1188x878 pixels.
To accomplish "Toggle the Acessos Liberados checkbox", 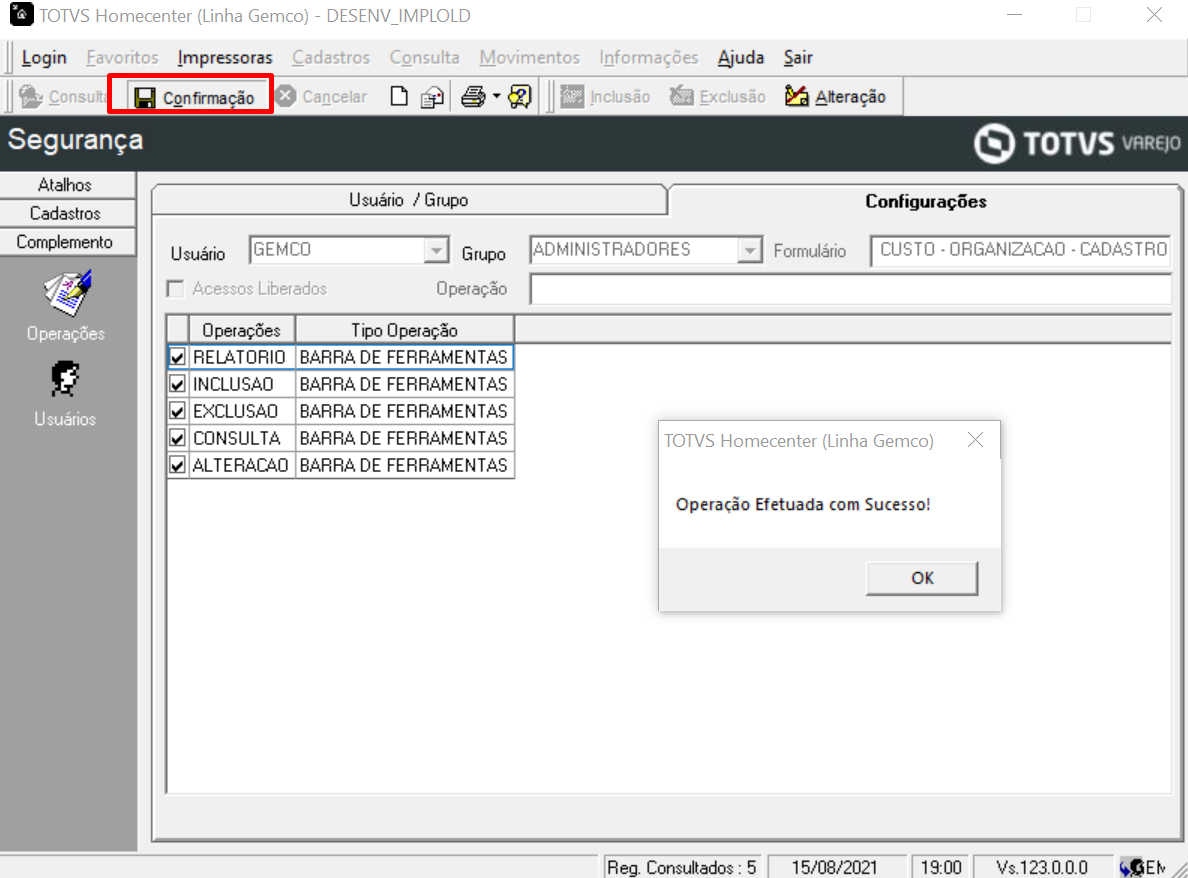I will pyautogui.click(x=176, y=289).
